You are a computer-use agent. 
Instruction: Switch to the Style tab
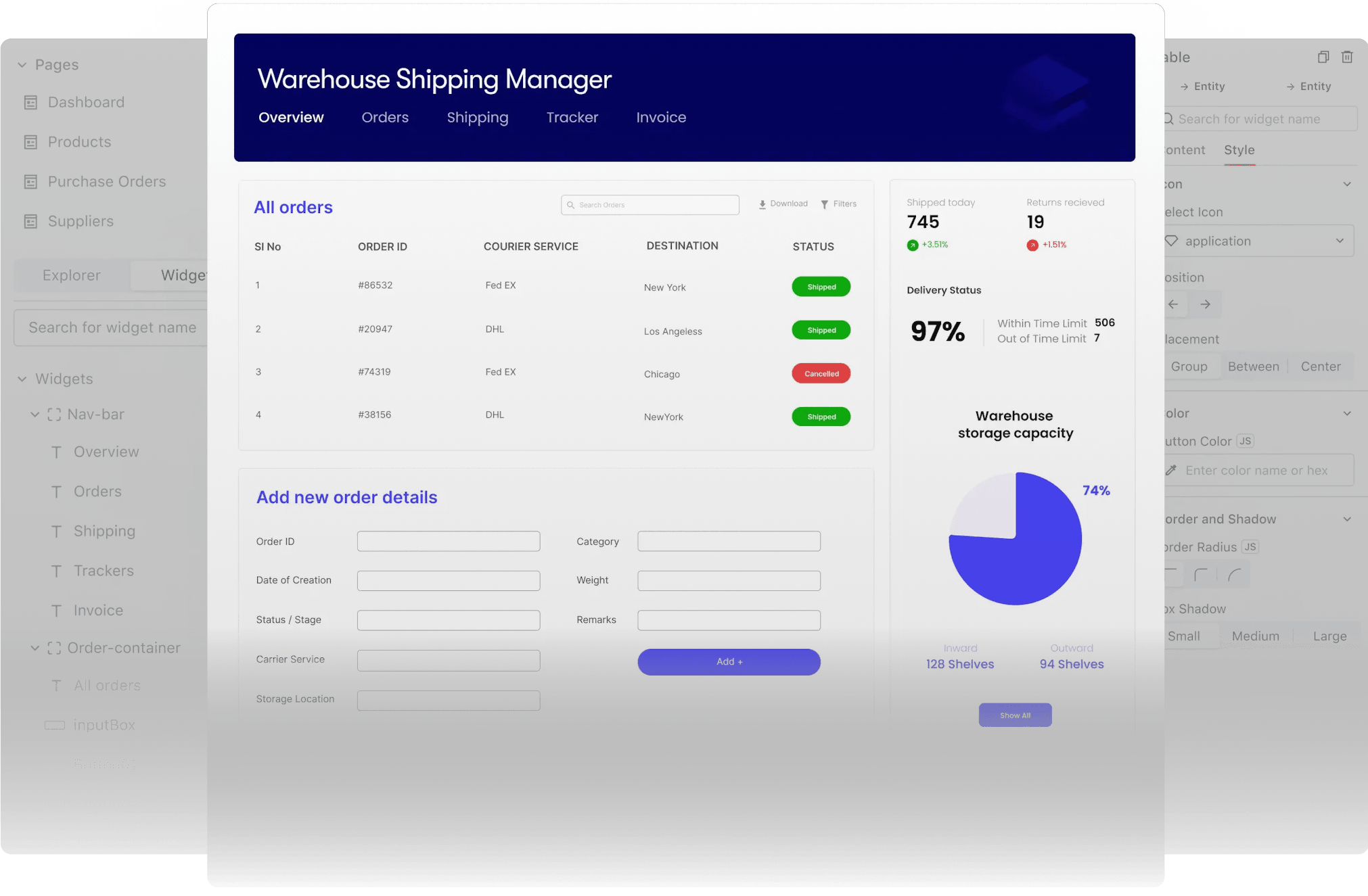coord(1239,149)
